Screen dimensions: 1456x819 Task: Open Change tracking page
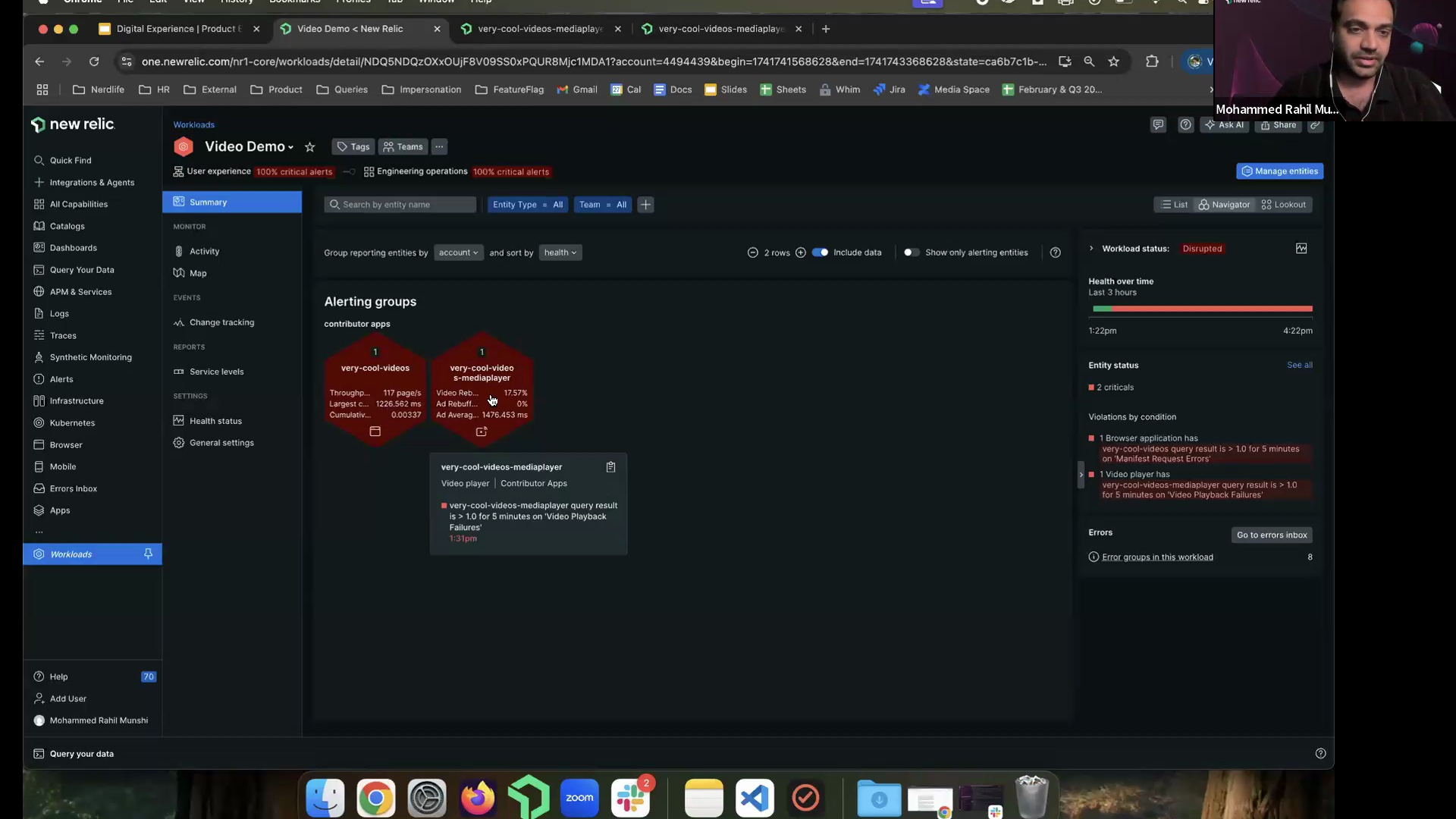pyautogui.click(x=221, y=323)
